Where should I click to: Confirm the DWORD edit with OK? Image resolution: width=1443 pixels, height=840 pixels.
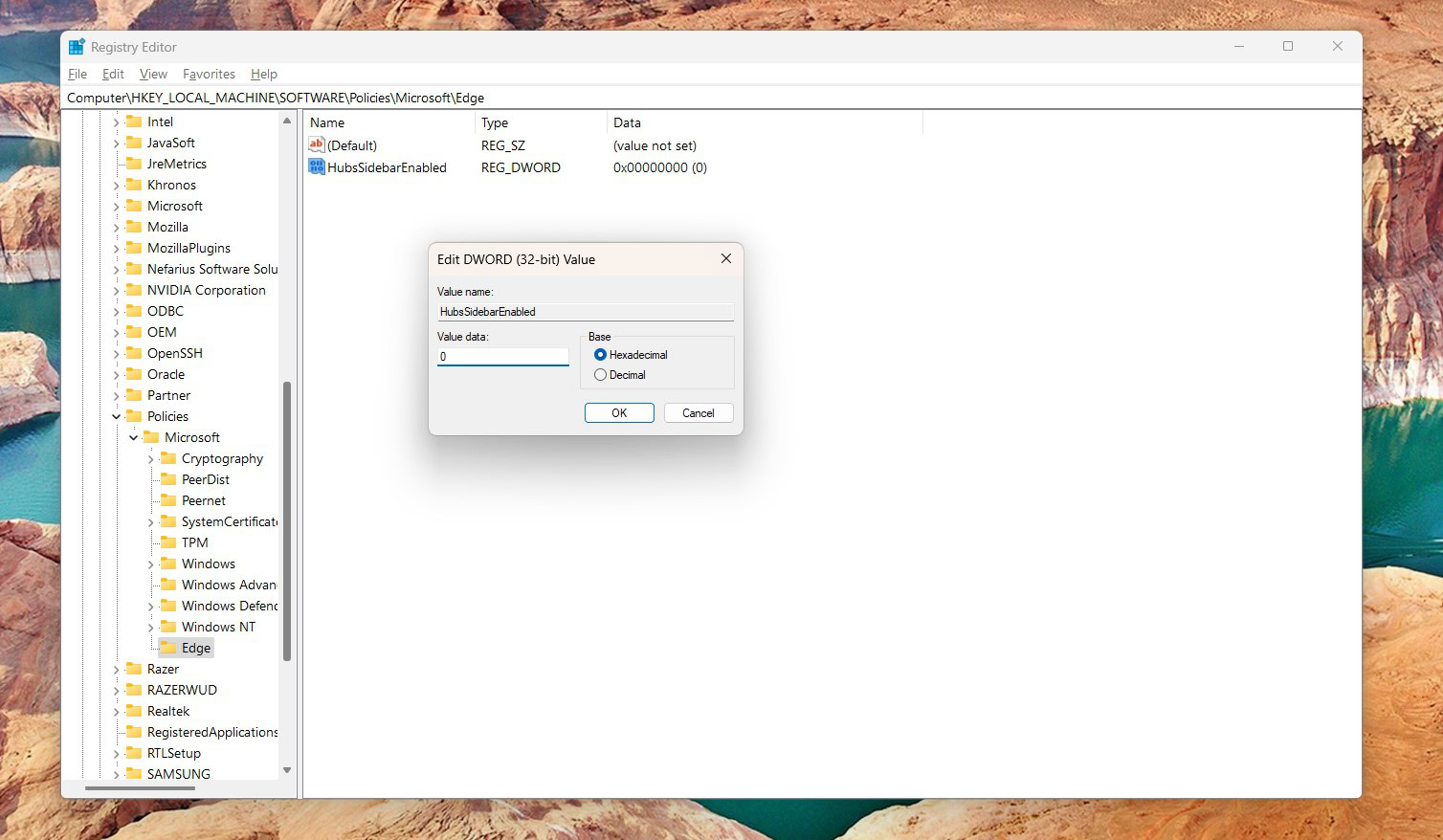click(619, 413)
